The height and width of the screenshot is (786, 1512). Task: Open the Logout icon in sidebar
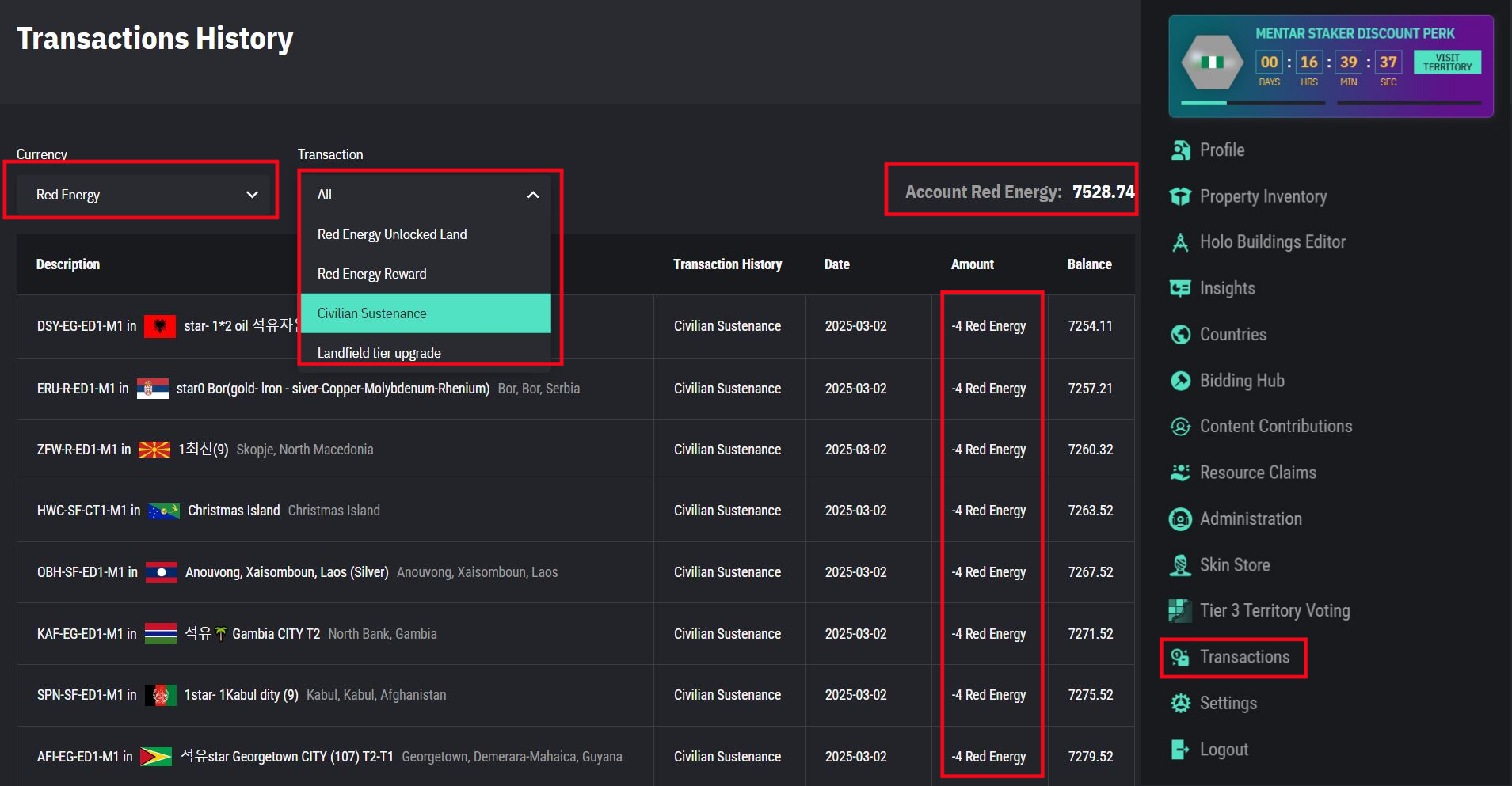click(1180, 749)
